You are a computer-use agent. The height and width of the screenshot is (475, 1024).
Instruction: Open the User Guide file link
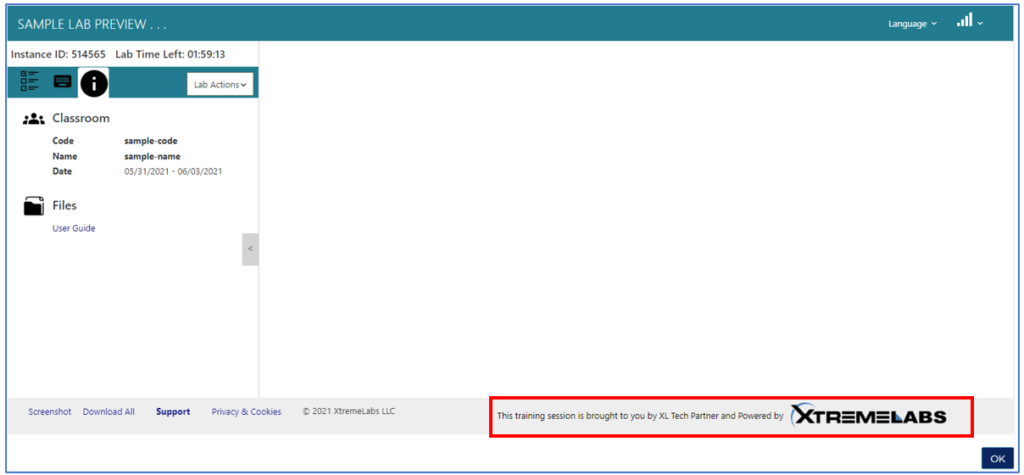(x=74, y=228)
